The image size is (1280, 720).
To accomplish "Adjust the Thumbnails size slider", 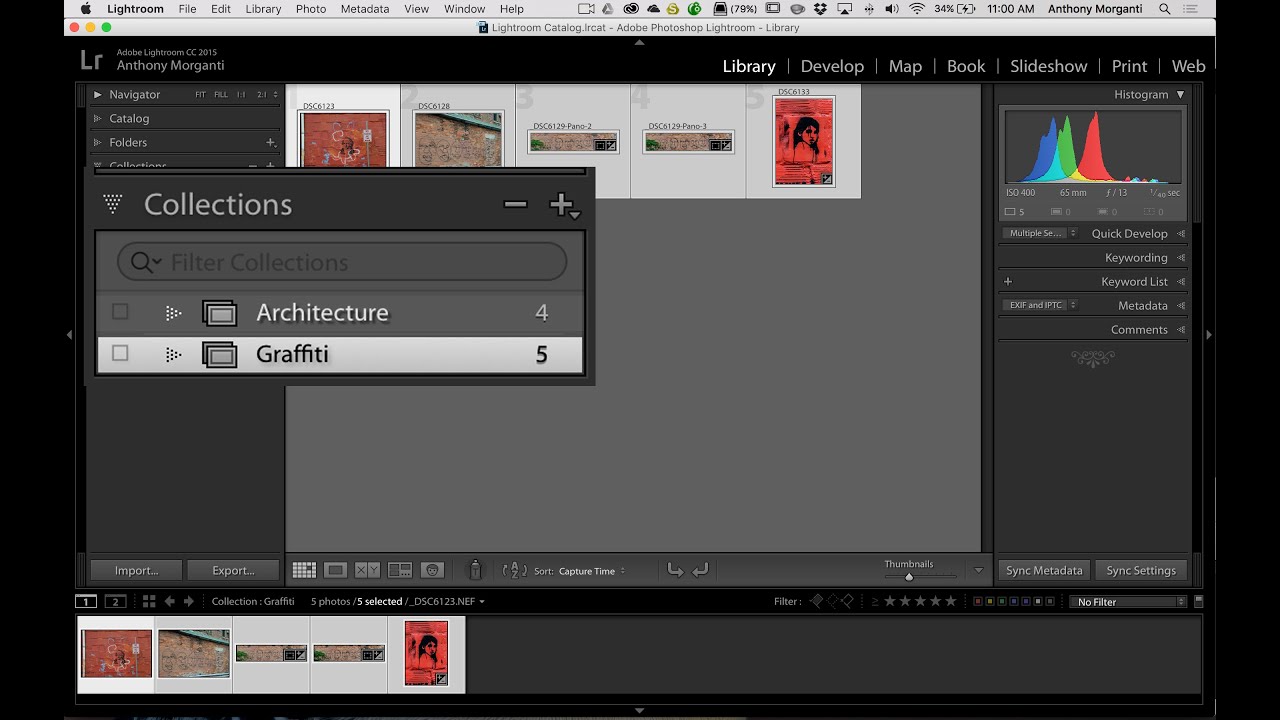I will click(x=909, y=577).
